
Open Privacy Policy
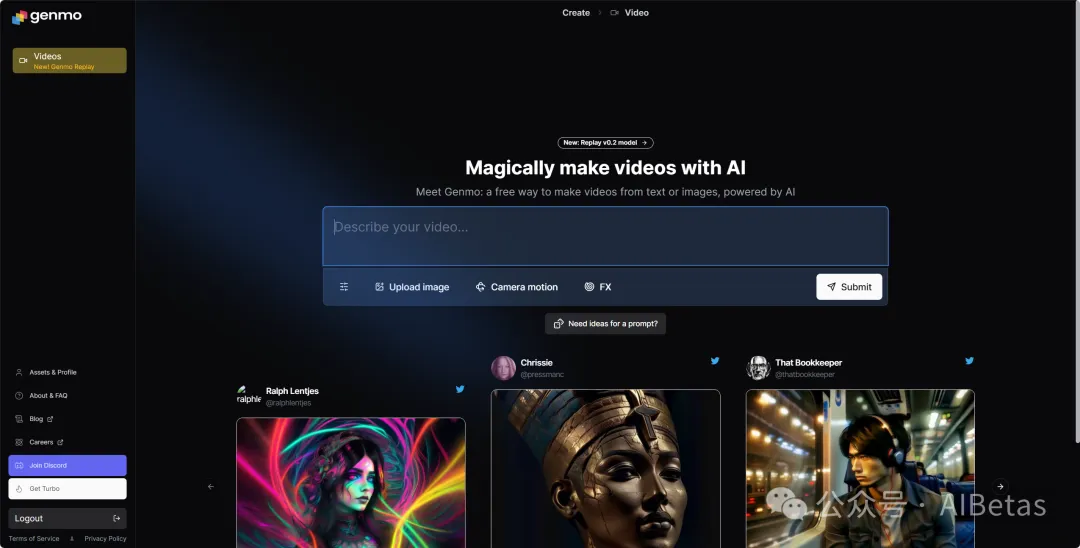[105, 539]
